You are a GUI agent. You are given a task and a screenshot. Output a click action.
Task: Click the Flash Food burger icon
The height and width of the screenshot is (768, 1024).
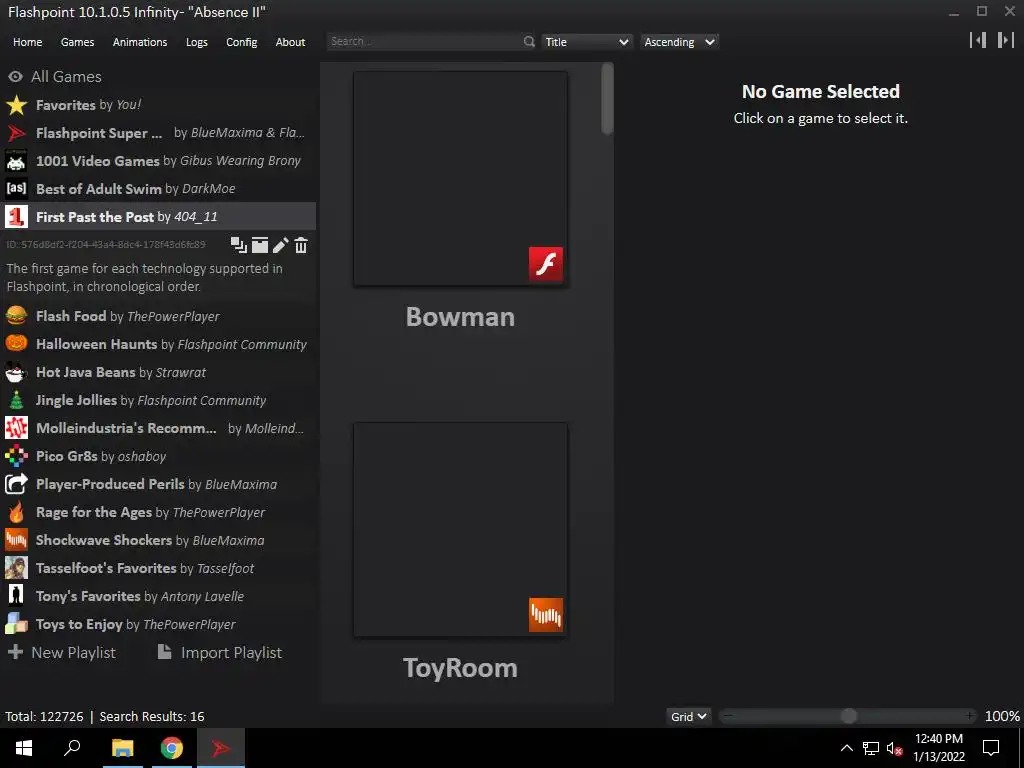tap(16, 316)
